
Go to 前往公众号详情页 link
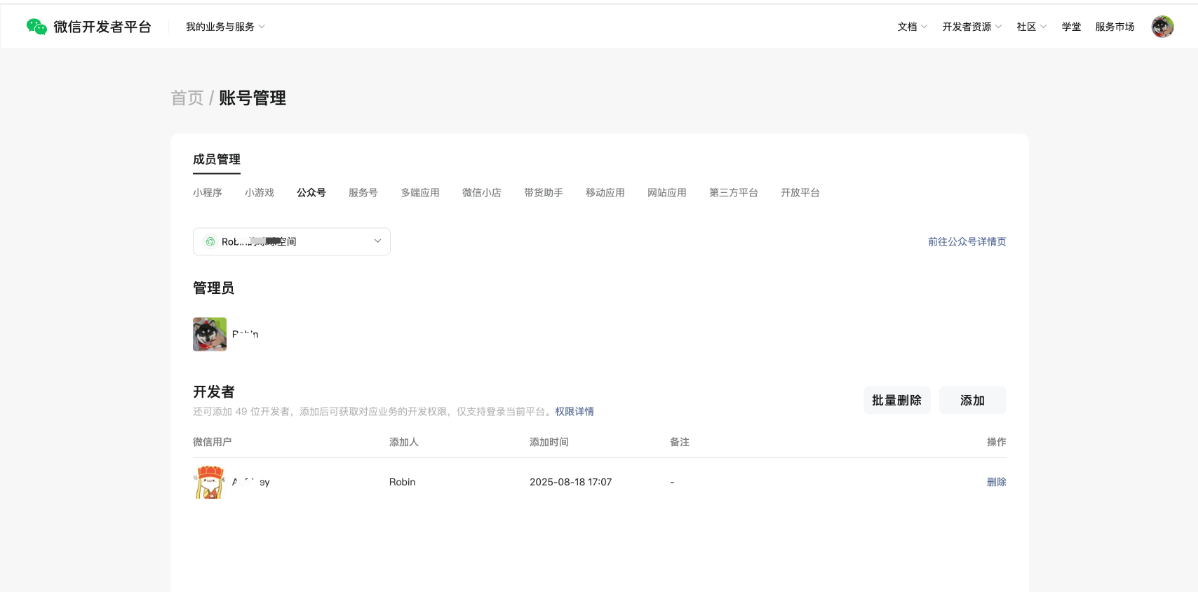(x=966, y=242)
